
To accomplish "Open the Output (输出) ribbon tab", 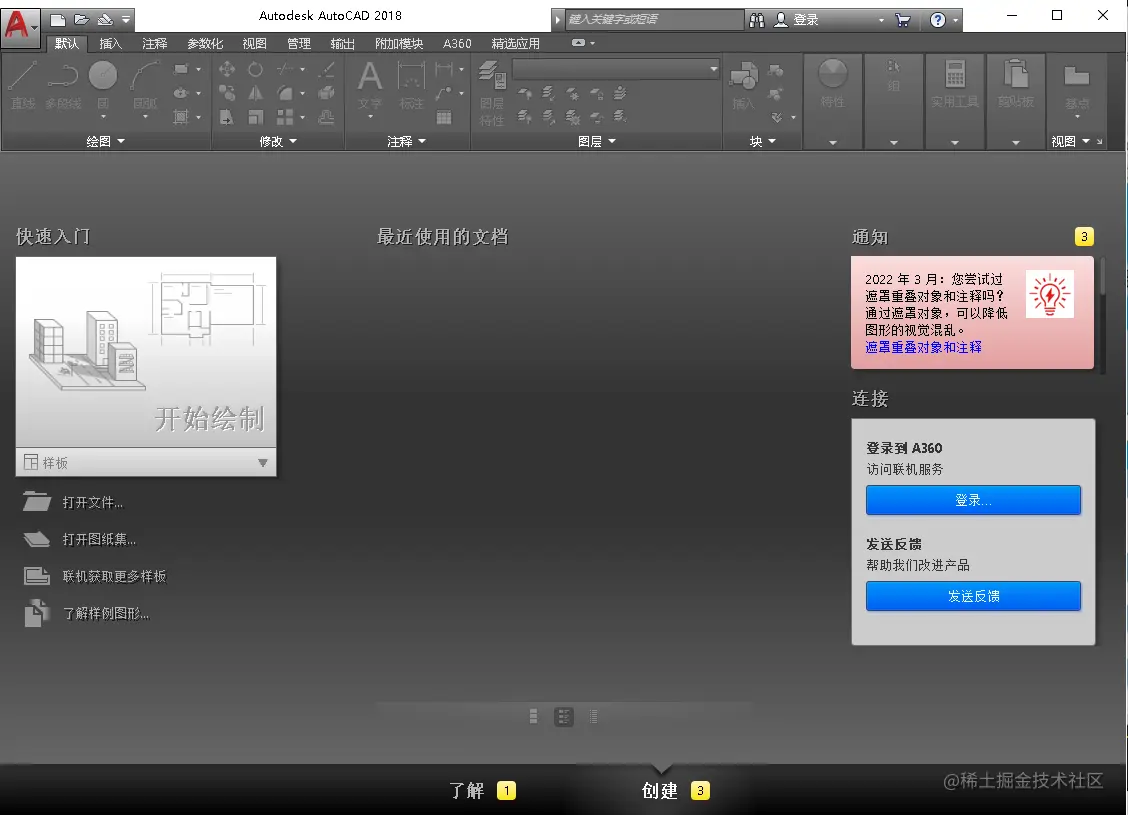I will click(x=342, y=44).
